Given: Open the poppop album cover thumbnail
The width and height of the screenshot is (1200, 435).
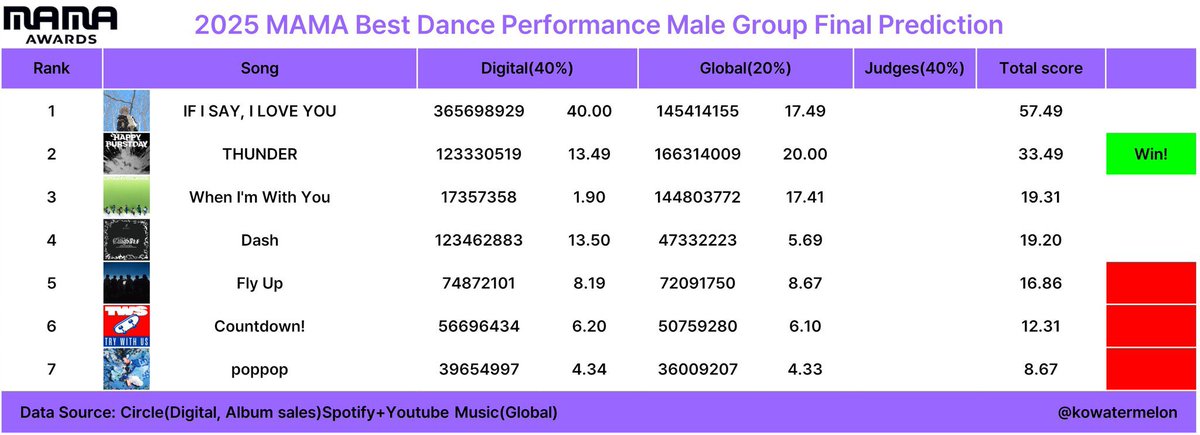Looking at the screenshot, I should click(x=127, y=369).
